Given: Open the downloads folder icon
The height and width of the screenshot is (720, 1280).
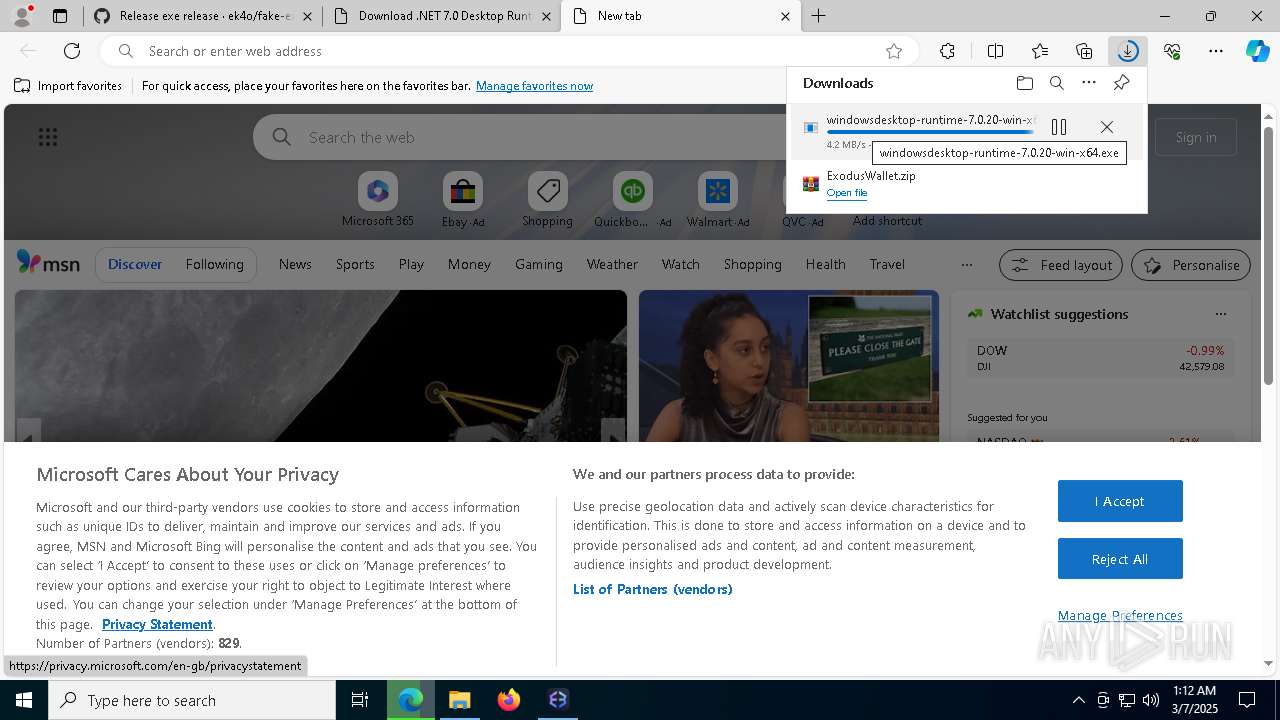Looking at the screenshot, I should coord(1024,83).
